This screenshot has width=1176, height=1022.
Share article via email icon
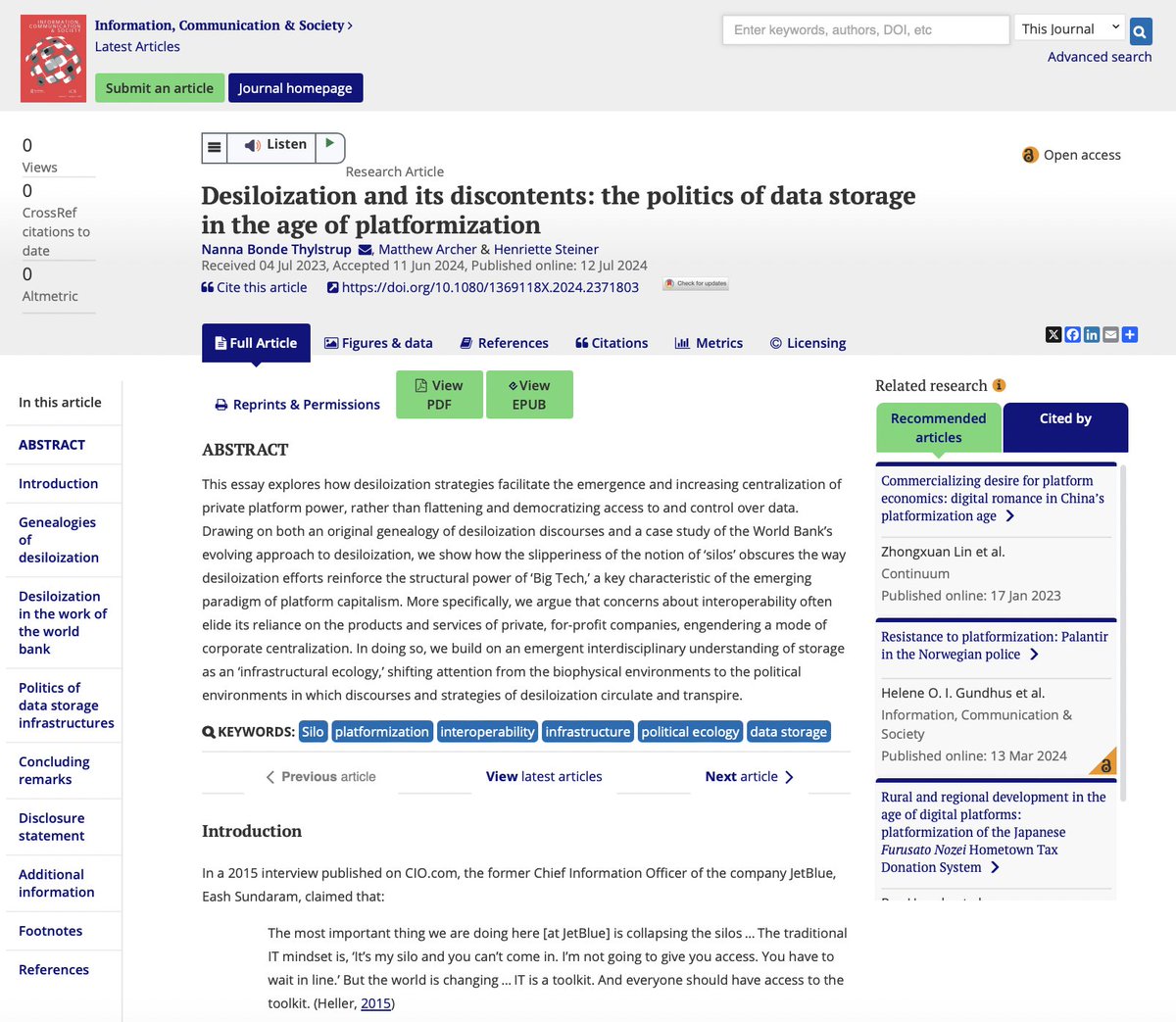tap(1110, 335)
